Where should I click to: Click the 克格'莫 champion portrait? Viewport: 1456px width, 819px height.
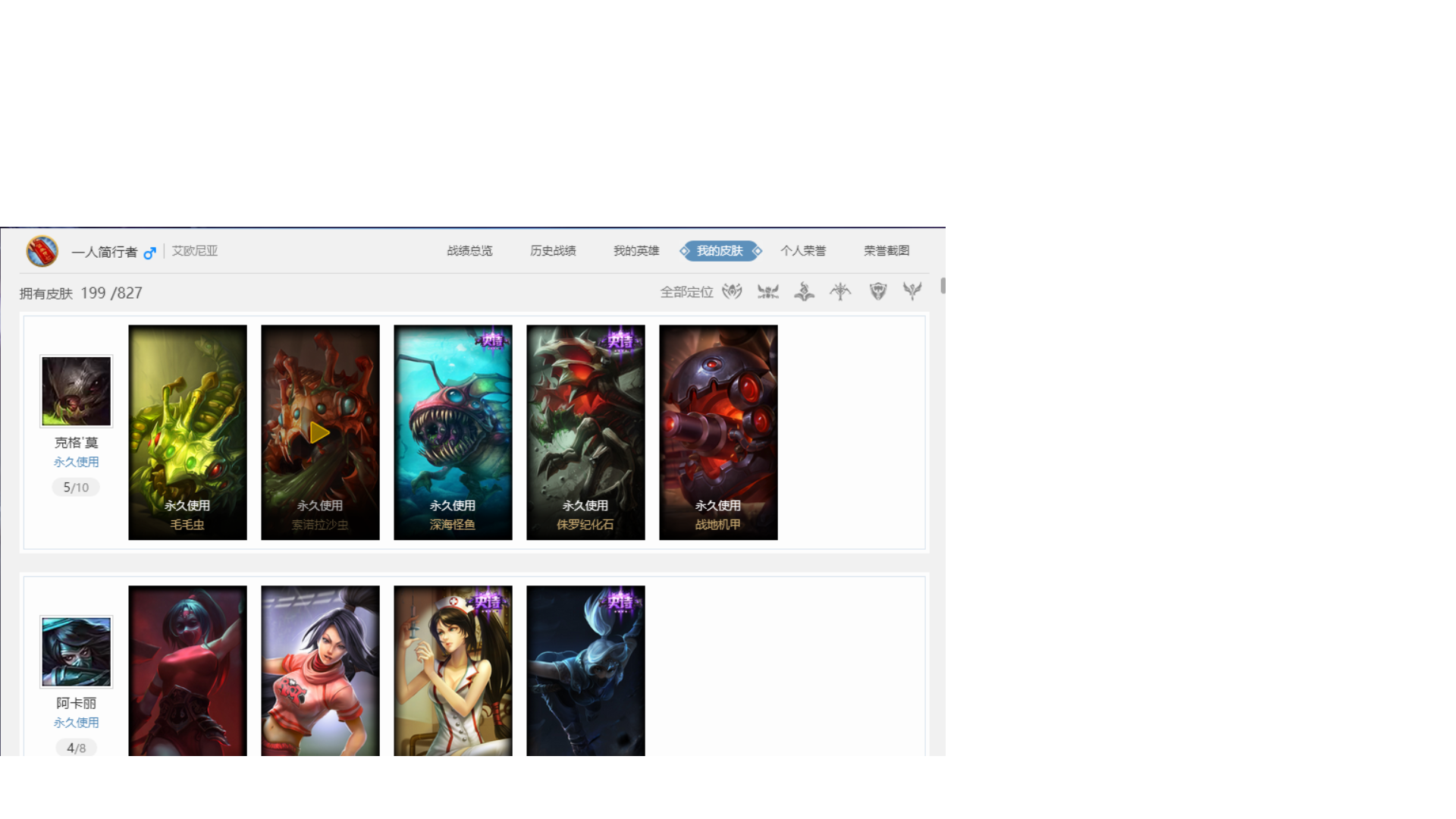76,391
